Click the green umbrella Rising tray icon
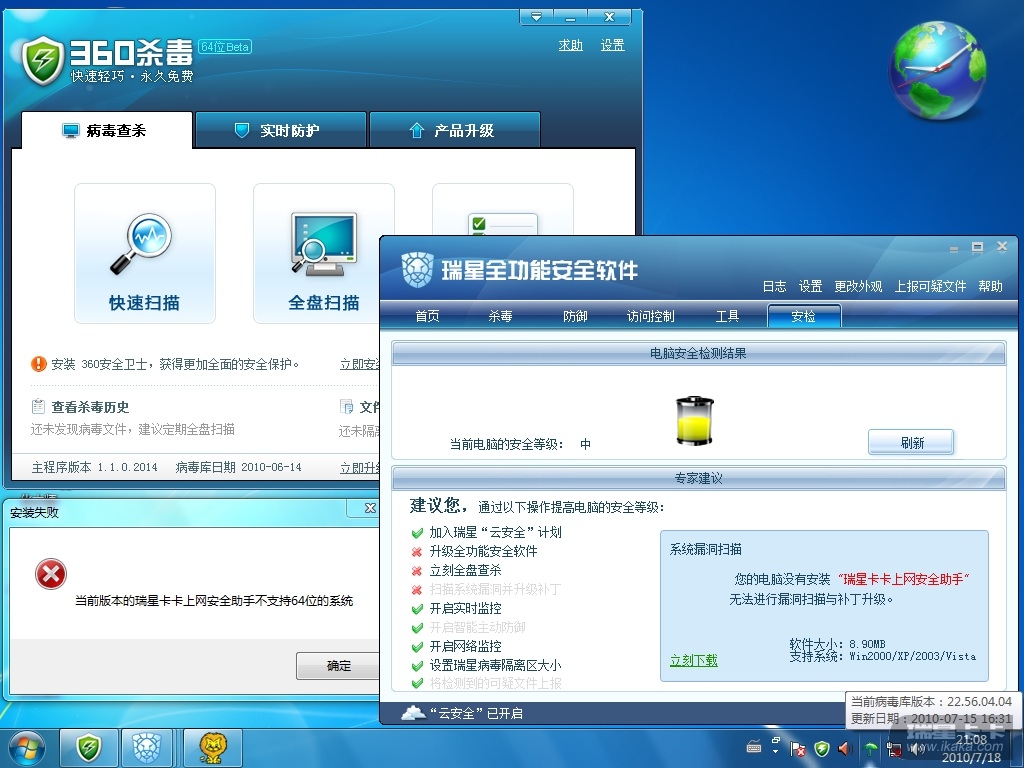This screenshot has width=1024, height=768. [870, 748]
